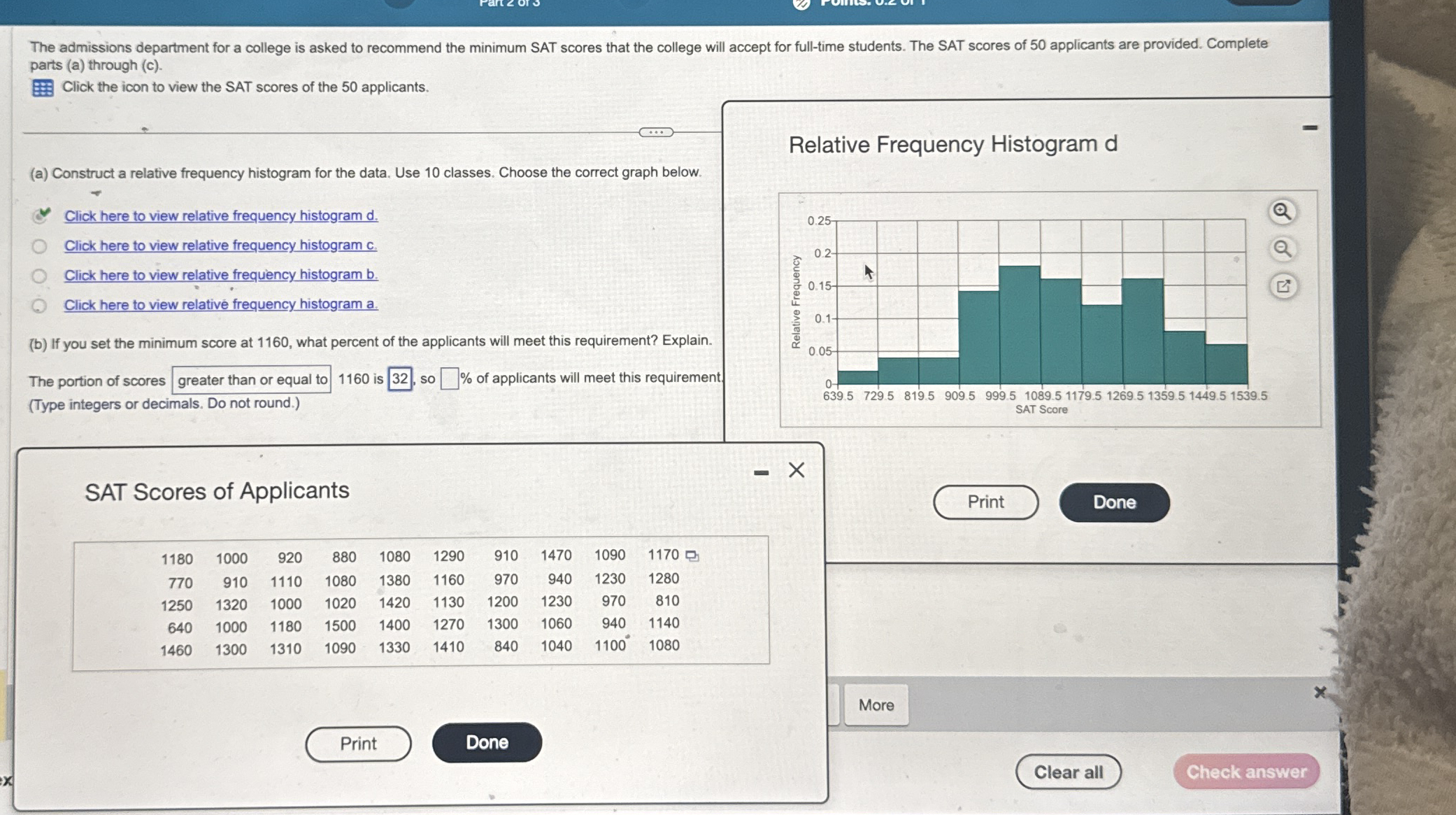Image resolution: width=1456 pixels, height=815 pixels.
Task: Select radio option for histogram c
Action: point(39,246)
